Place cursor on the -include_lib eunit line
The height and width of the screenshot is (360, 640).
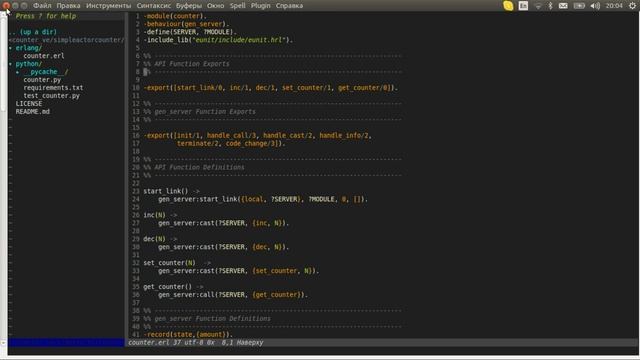click(x=218, y=40)
